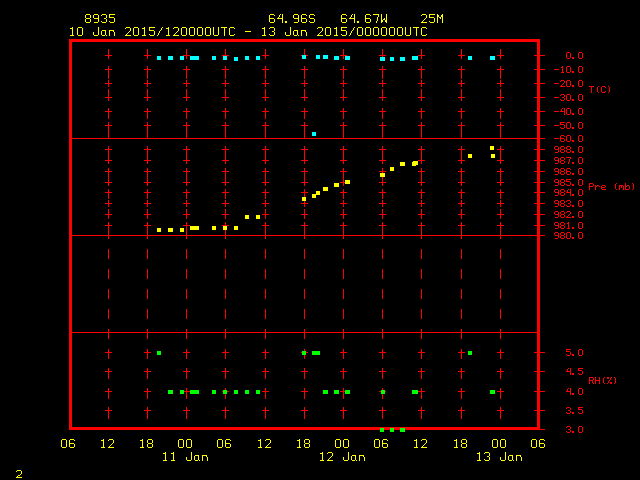The height and width of the screenshot is (480, 640).
Task: Click the T(C) axis label
Action: click(x=600, y=89)
